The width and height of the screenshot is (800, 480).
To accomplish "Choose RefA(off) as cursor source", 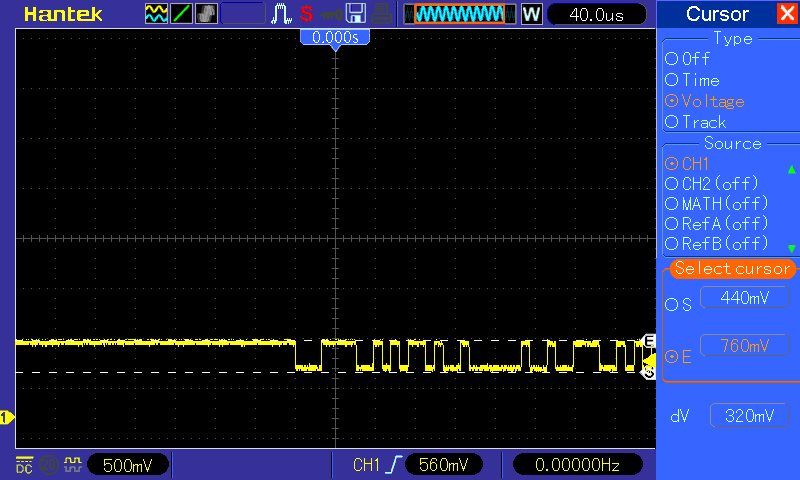I will [716, 223].
